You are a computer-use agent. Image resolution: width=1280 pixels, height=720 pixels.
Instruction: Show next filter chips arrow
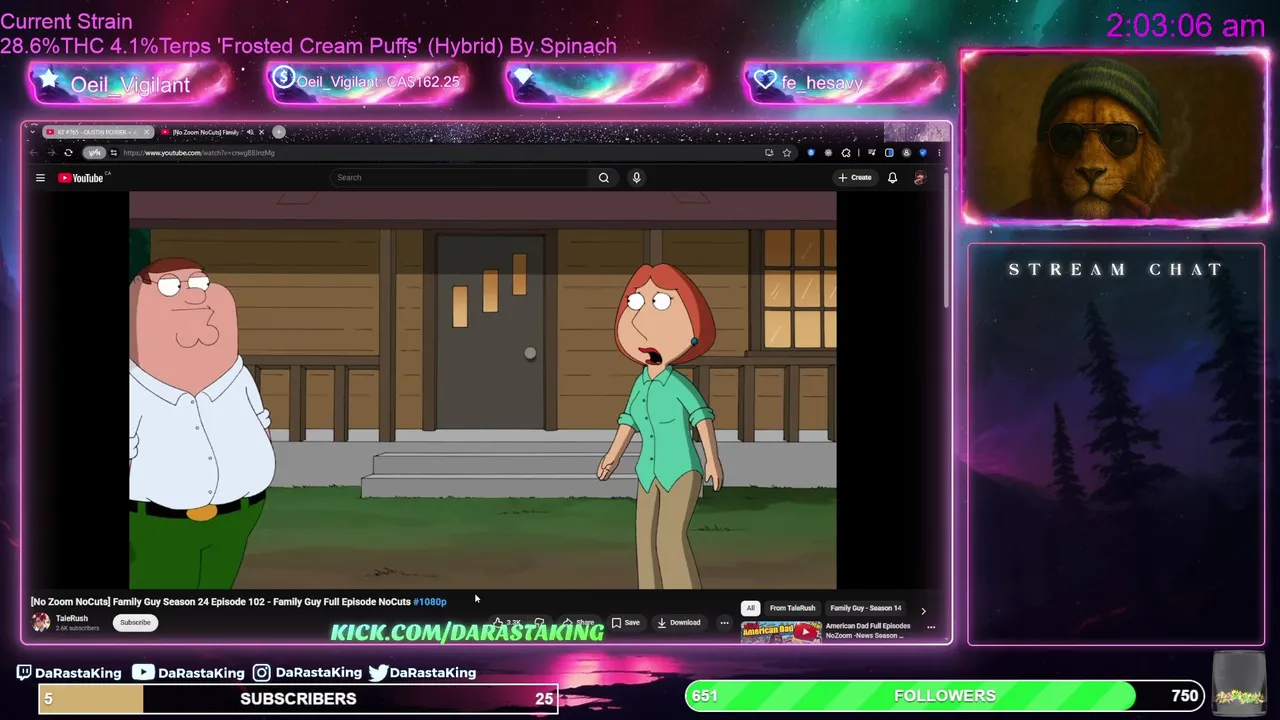pyautogui.click(x=923, y=611)
